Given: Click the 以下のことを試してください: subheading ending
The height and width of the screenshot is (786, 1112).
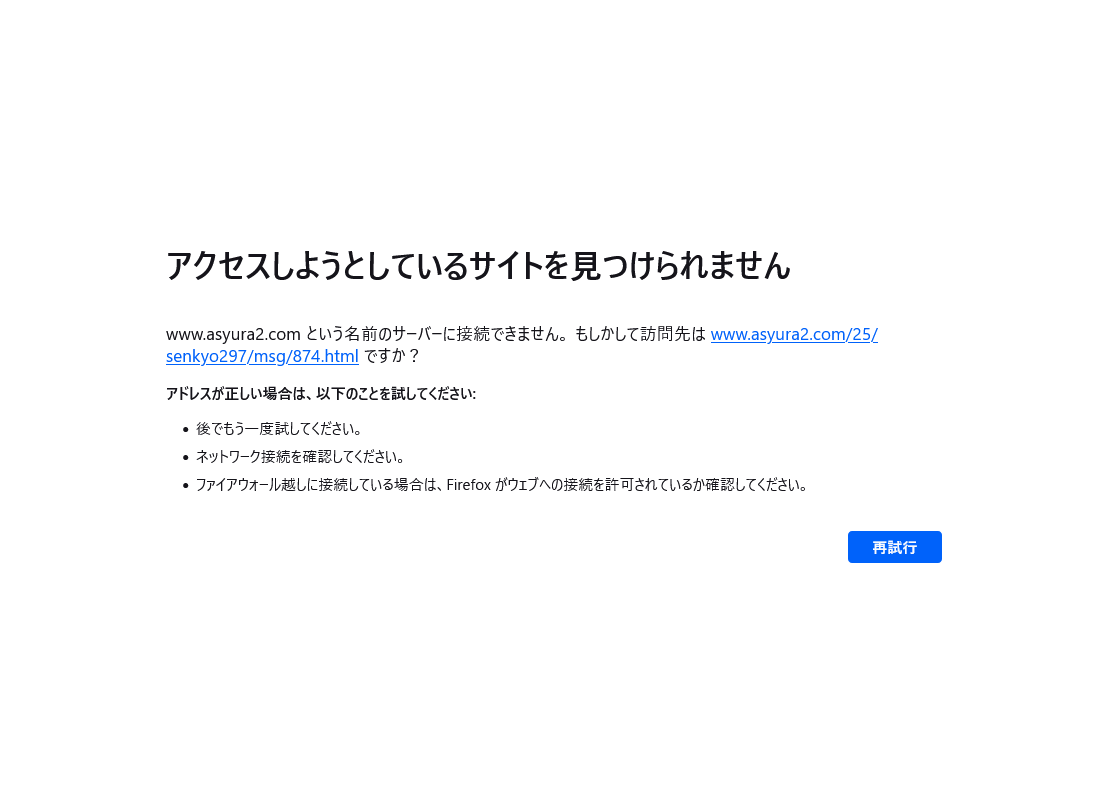Looking at the screenshot, I should tap(396, 394).
